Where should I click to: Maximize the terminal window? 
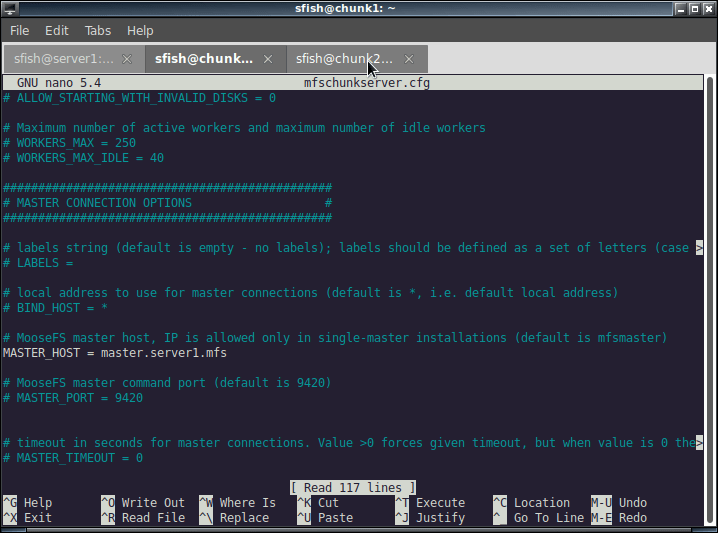point(695,9)
